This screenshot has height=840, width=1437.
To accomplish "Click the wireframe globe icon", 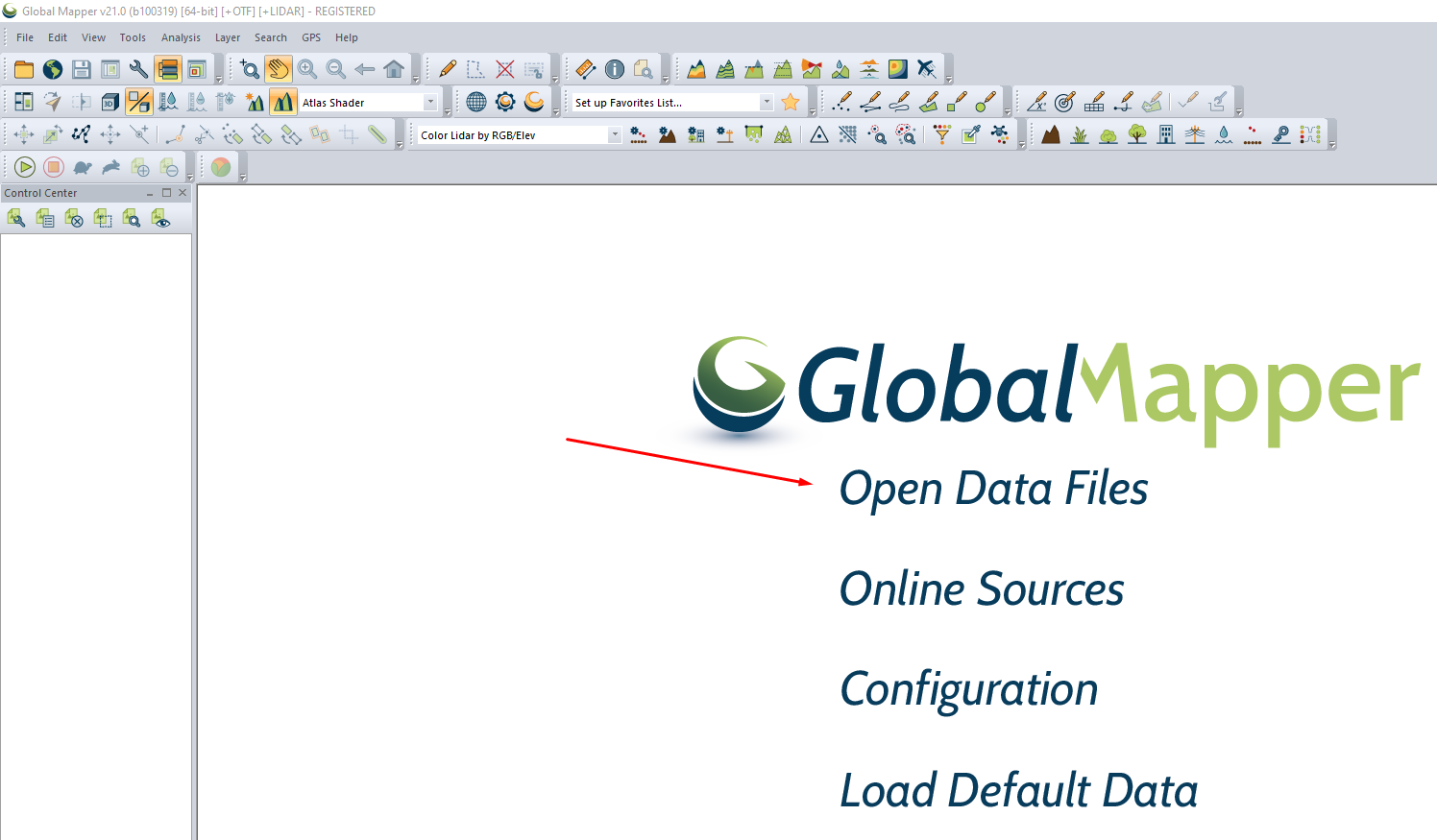I will click(476, 102).
